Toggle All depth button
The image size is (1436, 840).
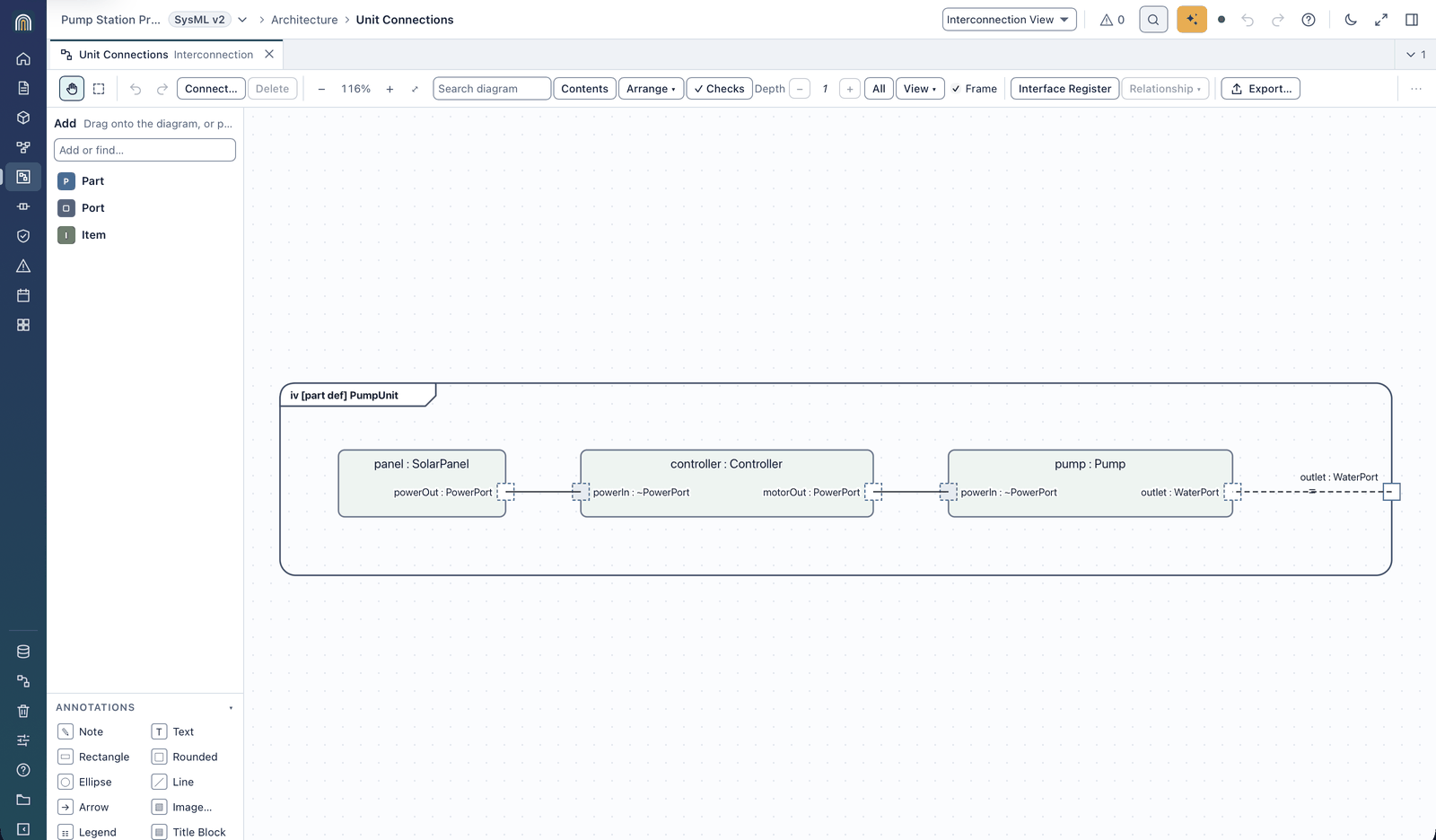(x=879, y=89)
